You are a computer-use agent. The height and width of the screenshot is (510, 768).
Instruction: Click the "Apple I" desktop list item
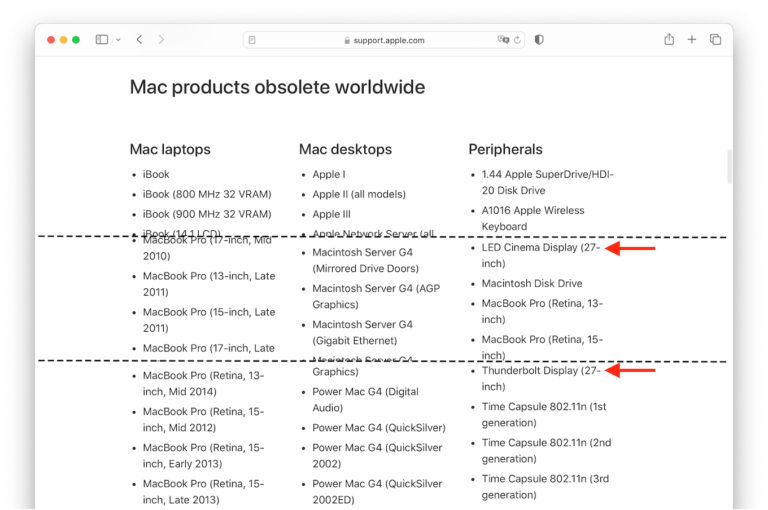(x=329, y=174)
